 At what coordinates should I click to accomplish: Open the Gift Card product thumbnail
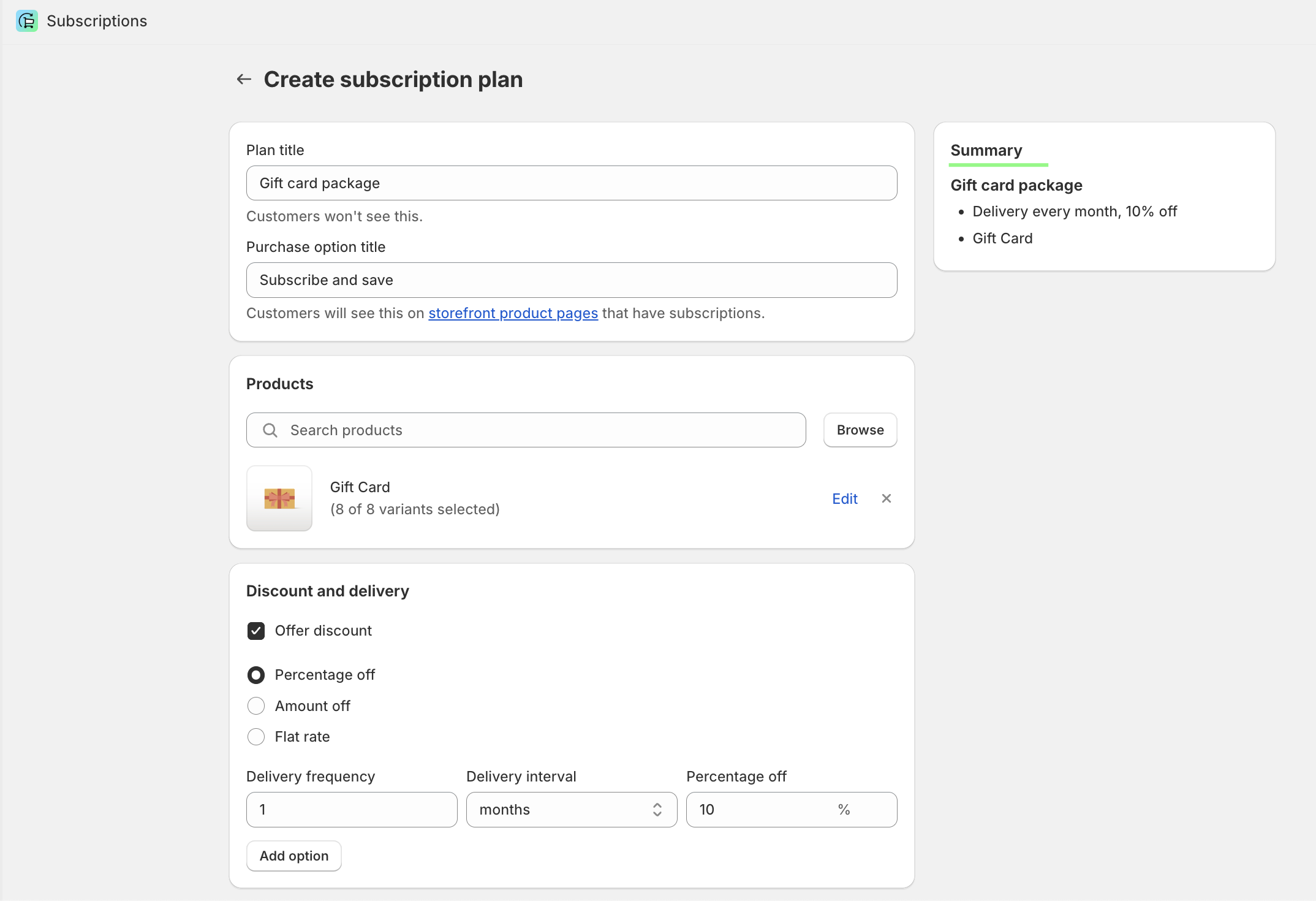click(x=279, y=498)
